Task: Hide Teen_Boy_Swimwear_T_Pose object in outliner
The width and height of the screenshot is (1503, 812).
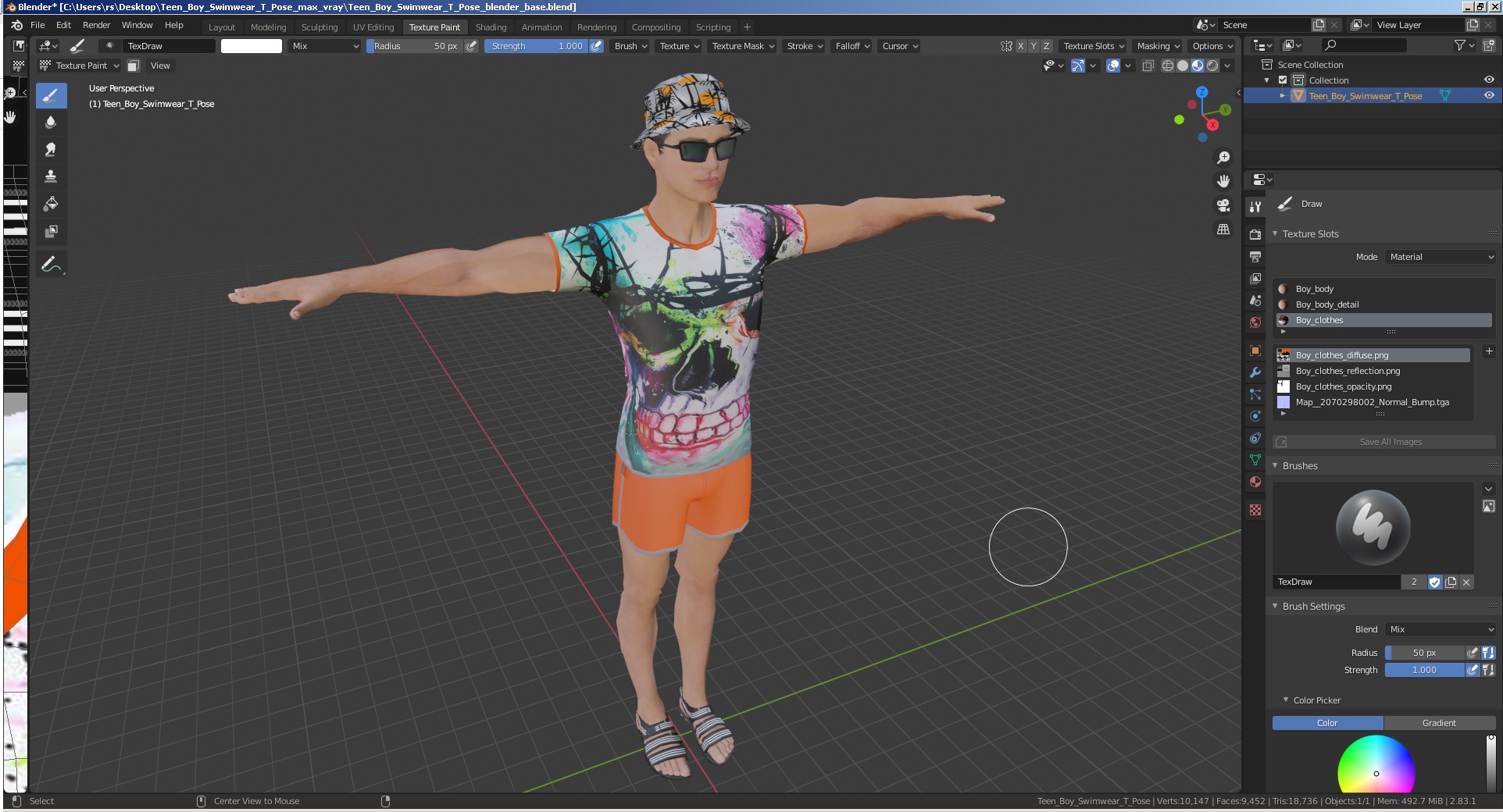Action: (x=1489, y=96)
